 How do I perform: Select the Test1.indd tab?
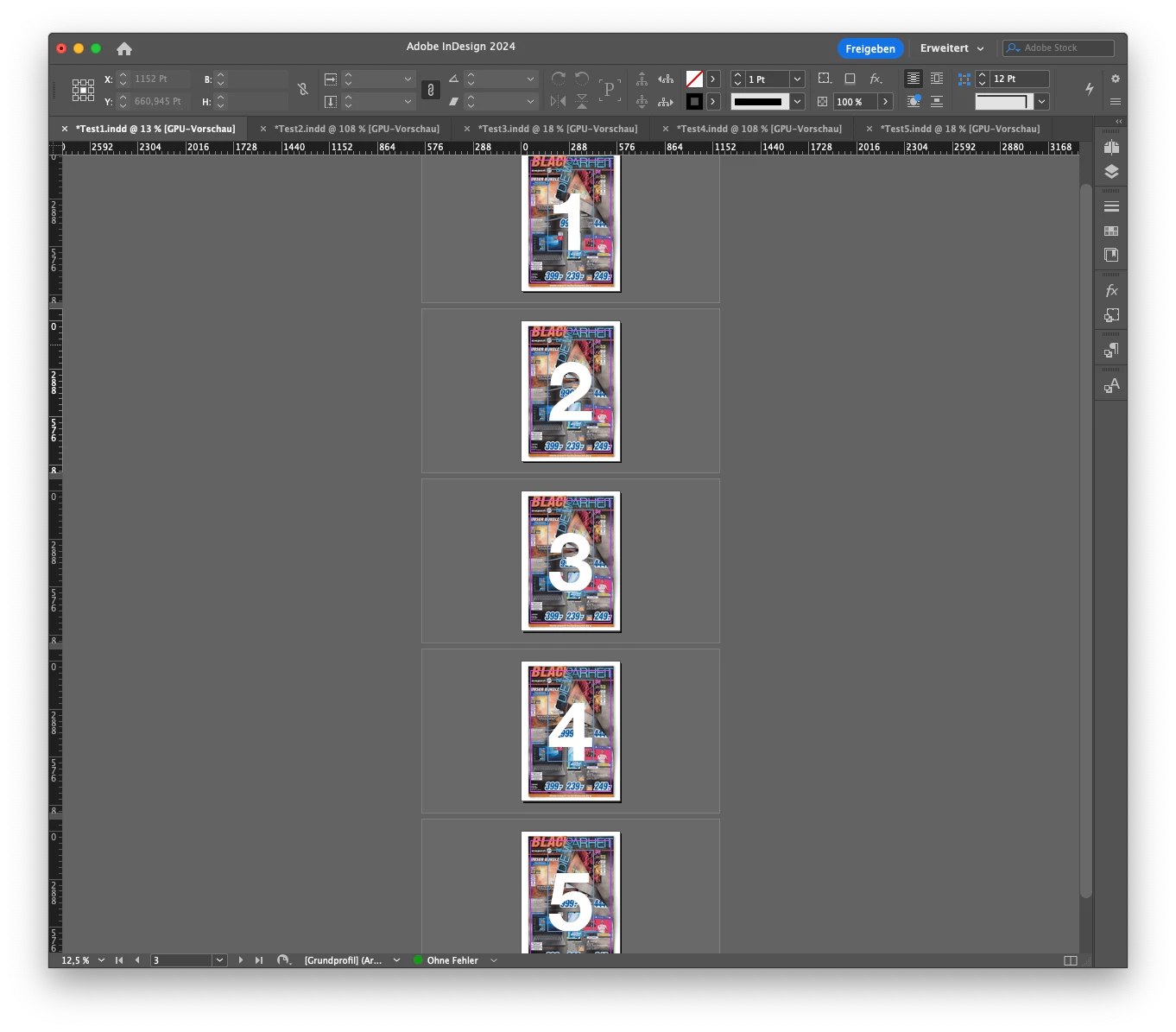pos(155,129)
